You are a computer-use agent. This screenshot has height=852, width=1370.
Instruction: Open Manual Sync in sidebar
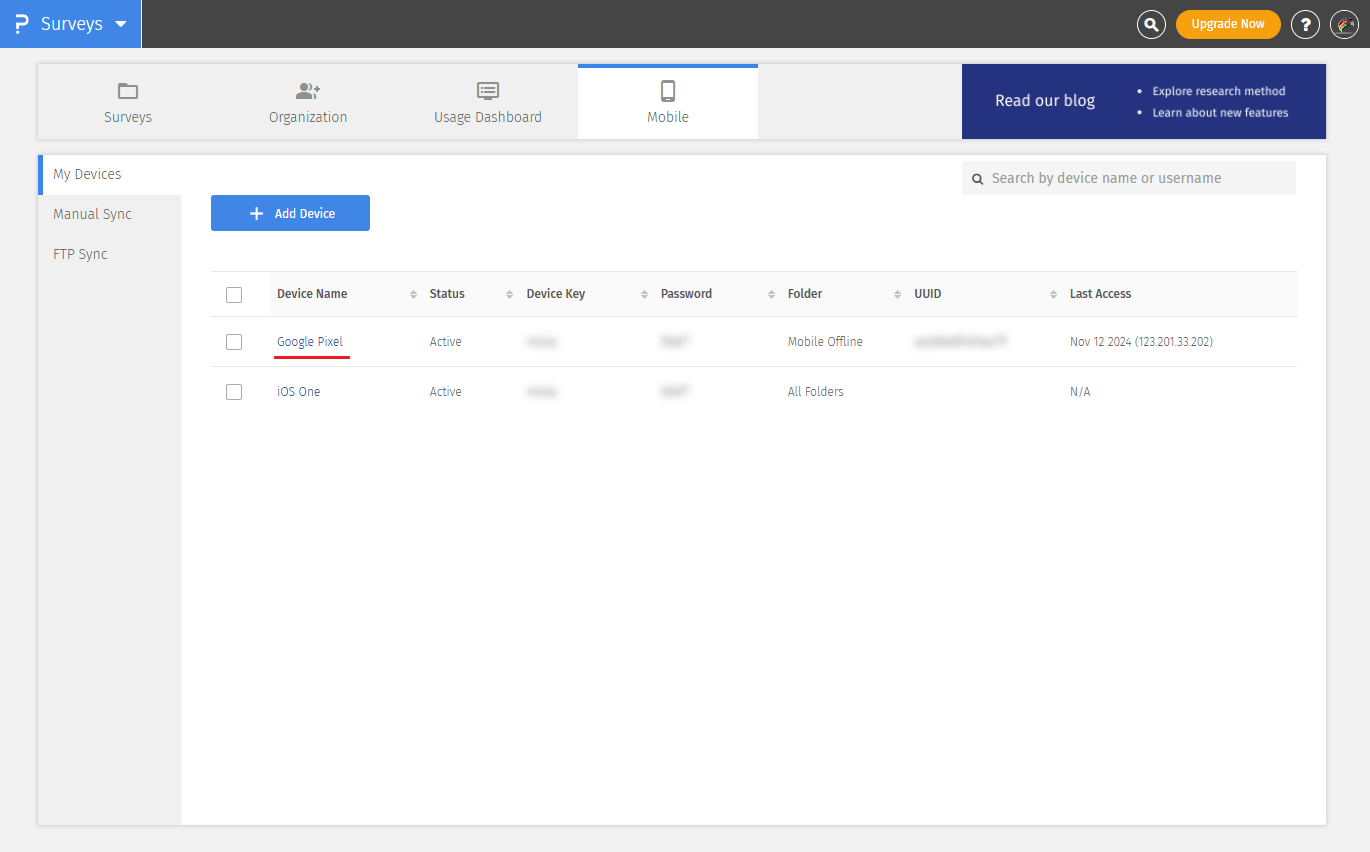click(92, 214)
